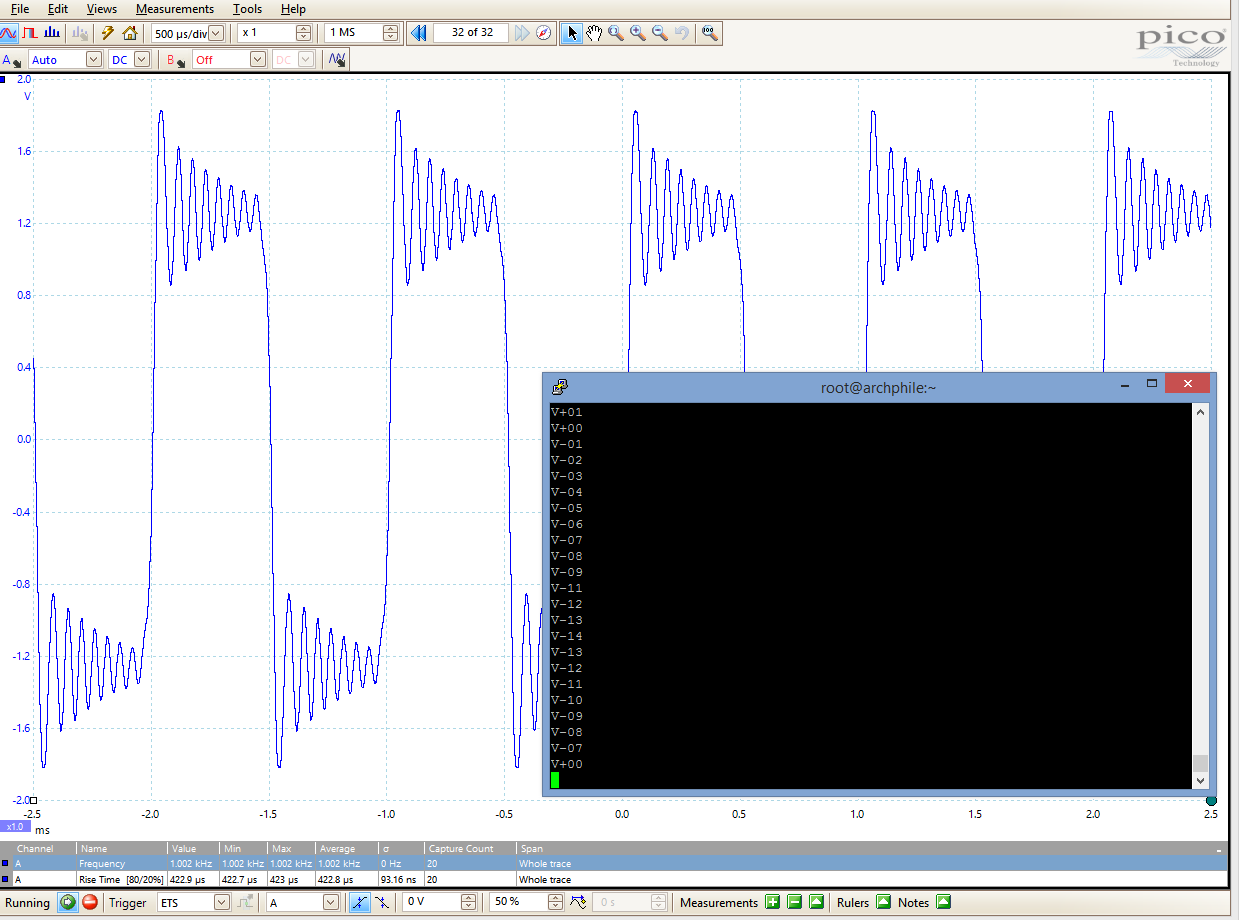Start sampling with the green Go button
The image size is (1239, 920).
coord(67,902)
